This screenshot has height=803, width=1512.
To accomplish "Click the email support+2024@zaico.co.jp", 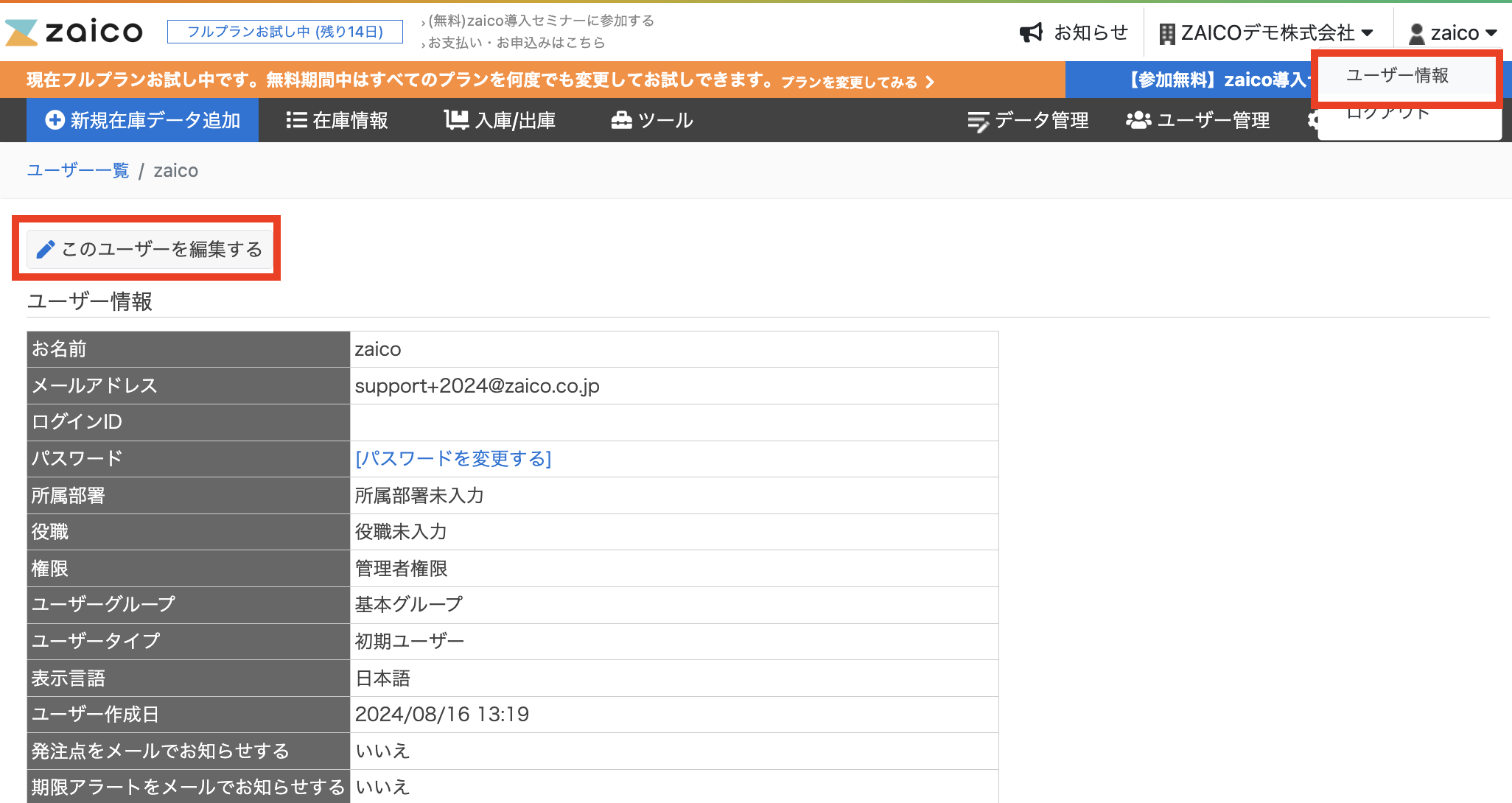I will (x=477, y=385).
